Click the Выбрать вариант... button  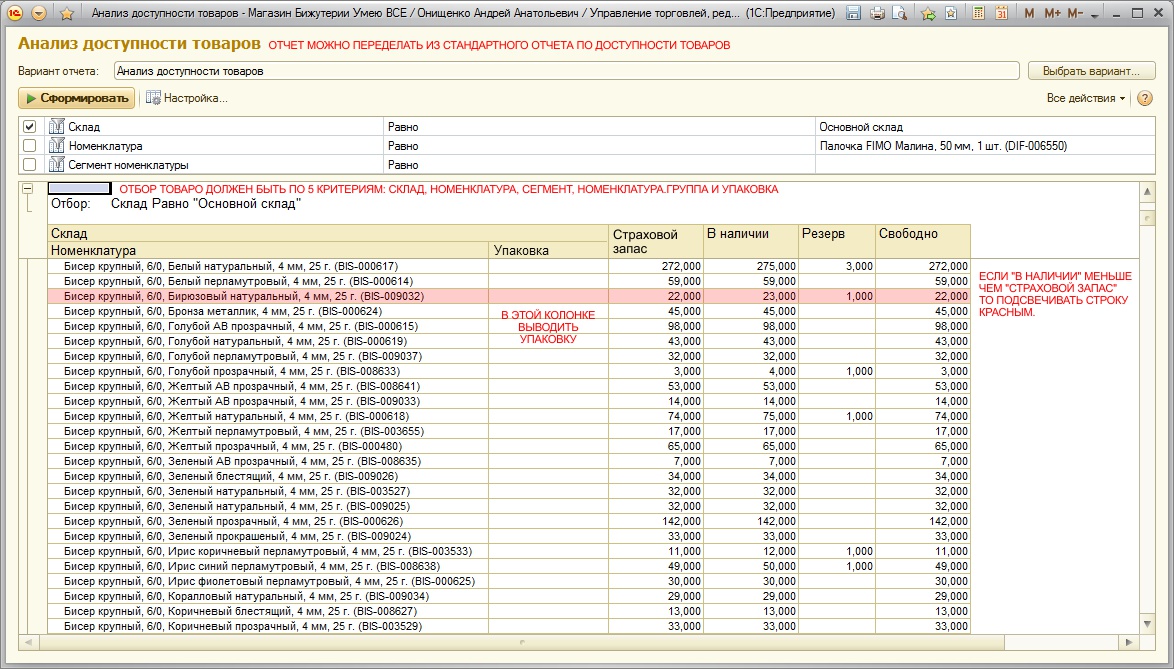point(1091,71)
